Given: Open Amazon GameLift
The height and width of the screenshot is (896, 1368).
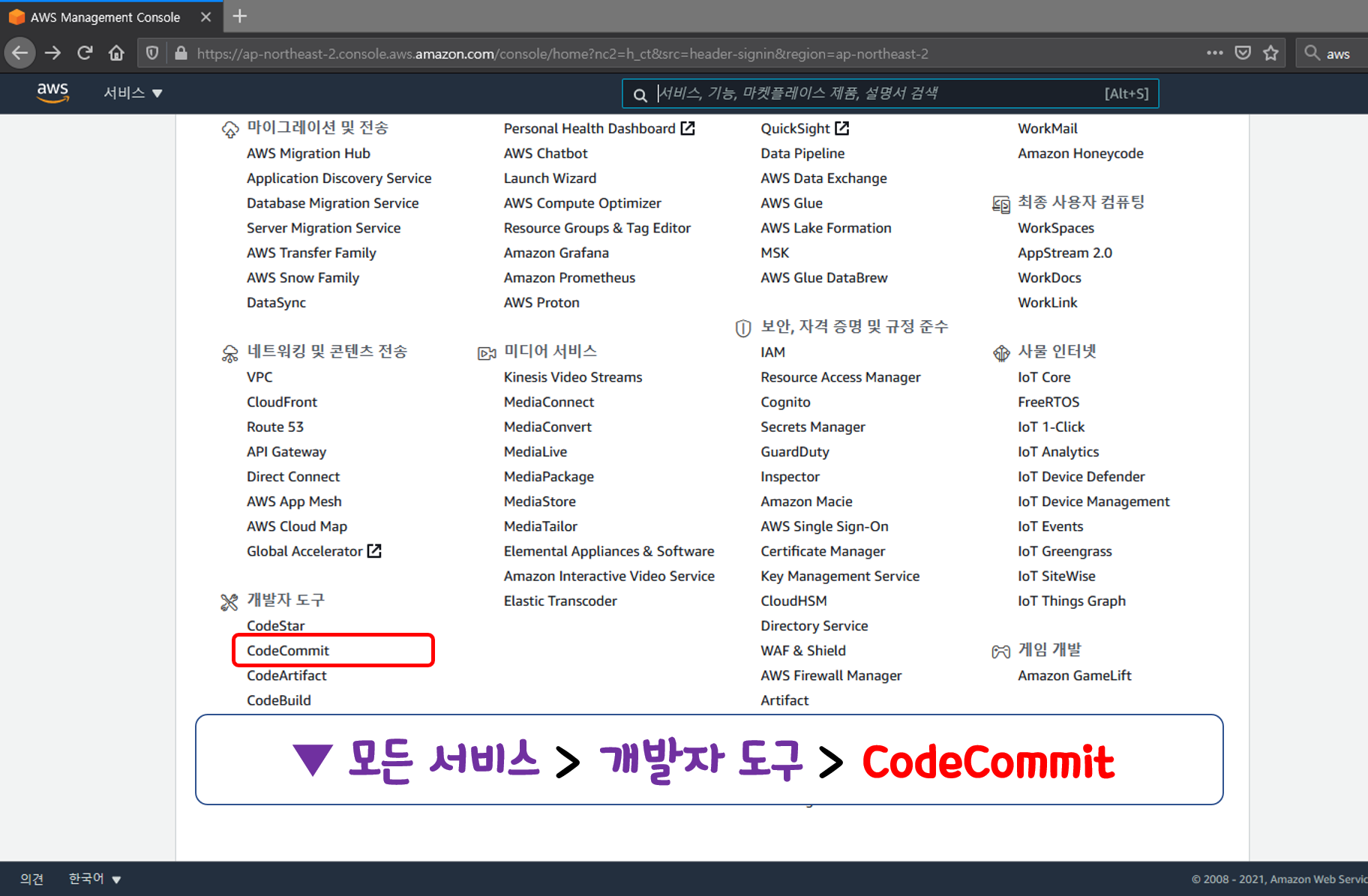Looking at the screenshot, I should point(1075,676).
